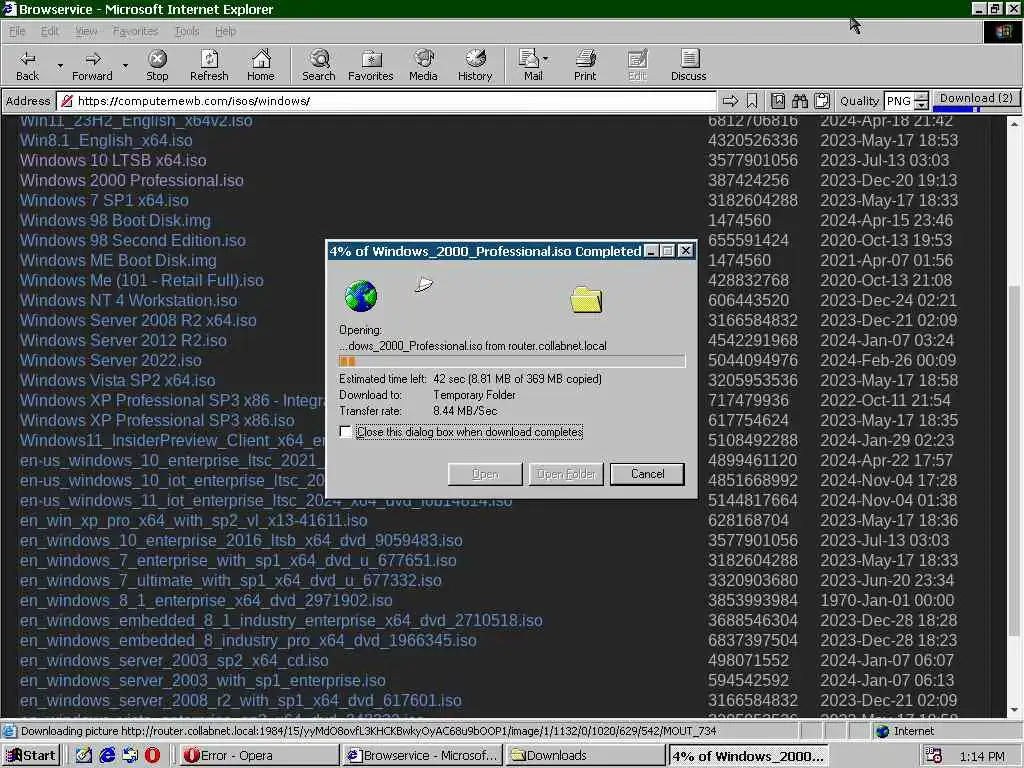The image size is (1024, 768).
Task: Open the Tools menu
Action: pyautogui.click(x=187, y=31)
